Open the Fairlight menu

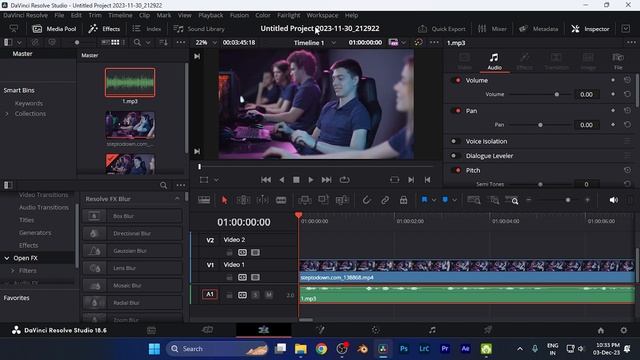289,15
